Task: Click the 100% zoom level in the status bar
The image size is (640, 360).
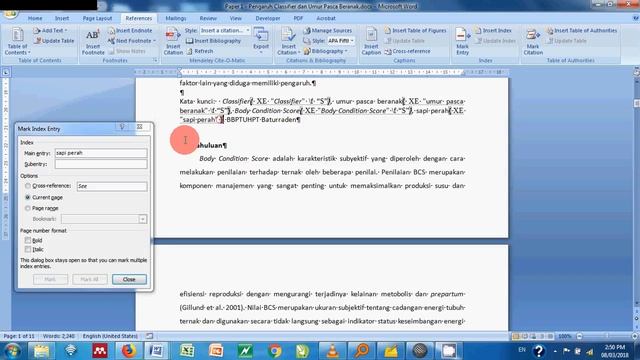Action: click(565, 336)
